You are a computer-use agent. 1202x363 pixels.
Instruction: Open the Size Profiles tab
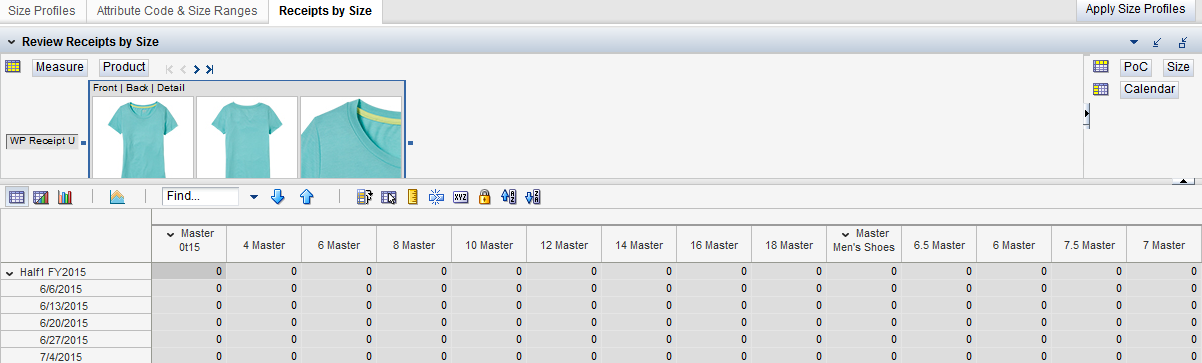coord(43,11)
